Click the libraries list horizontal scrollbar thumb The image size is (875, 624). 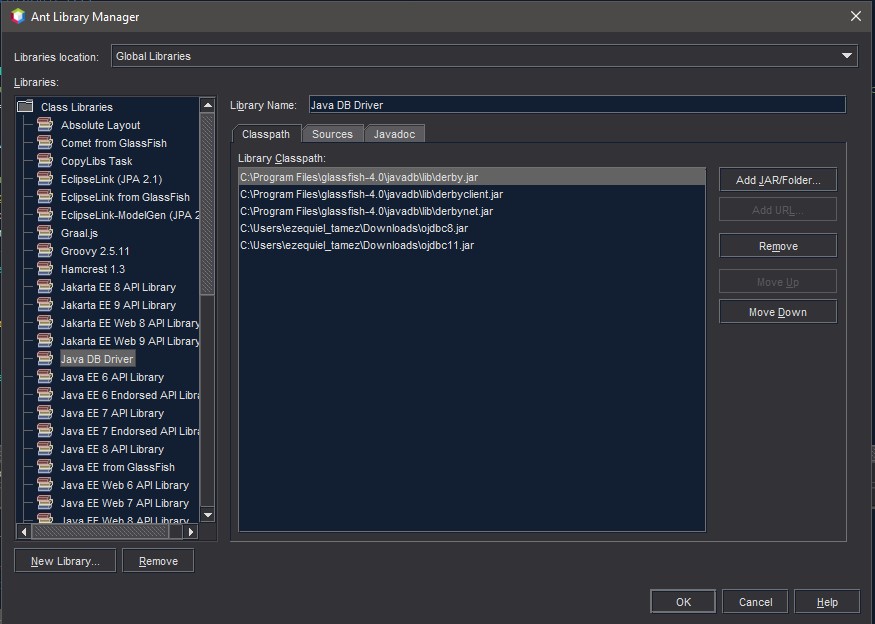[x=100, y=532]
